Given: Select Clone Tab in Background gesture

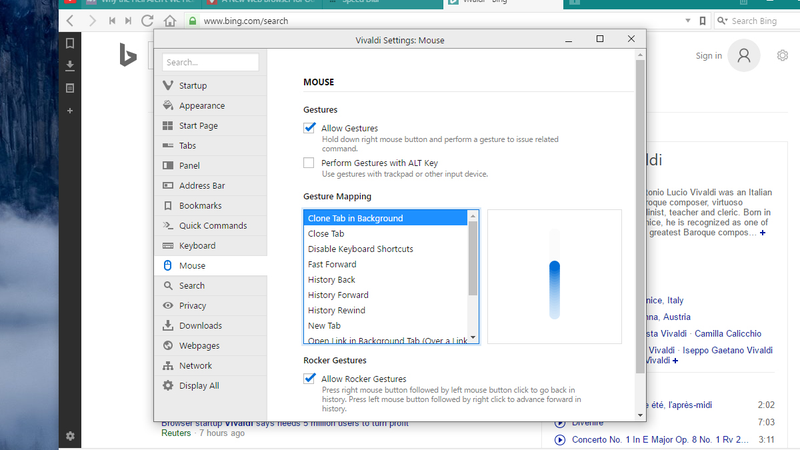Looking at the screenshot, I should pos(385,218).
